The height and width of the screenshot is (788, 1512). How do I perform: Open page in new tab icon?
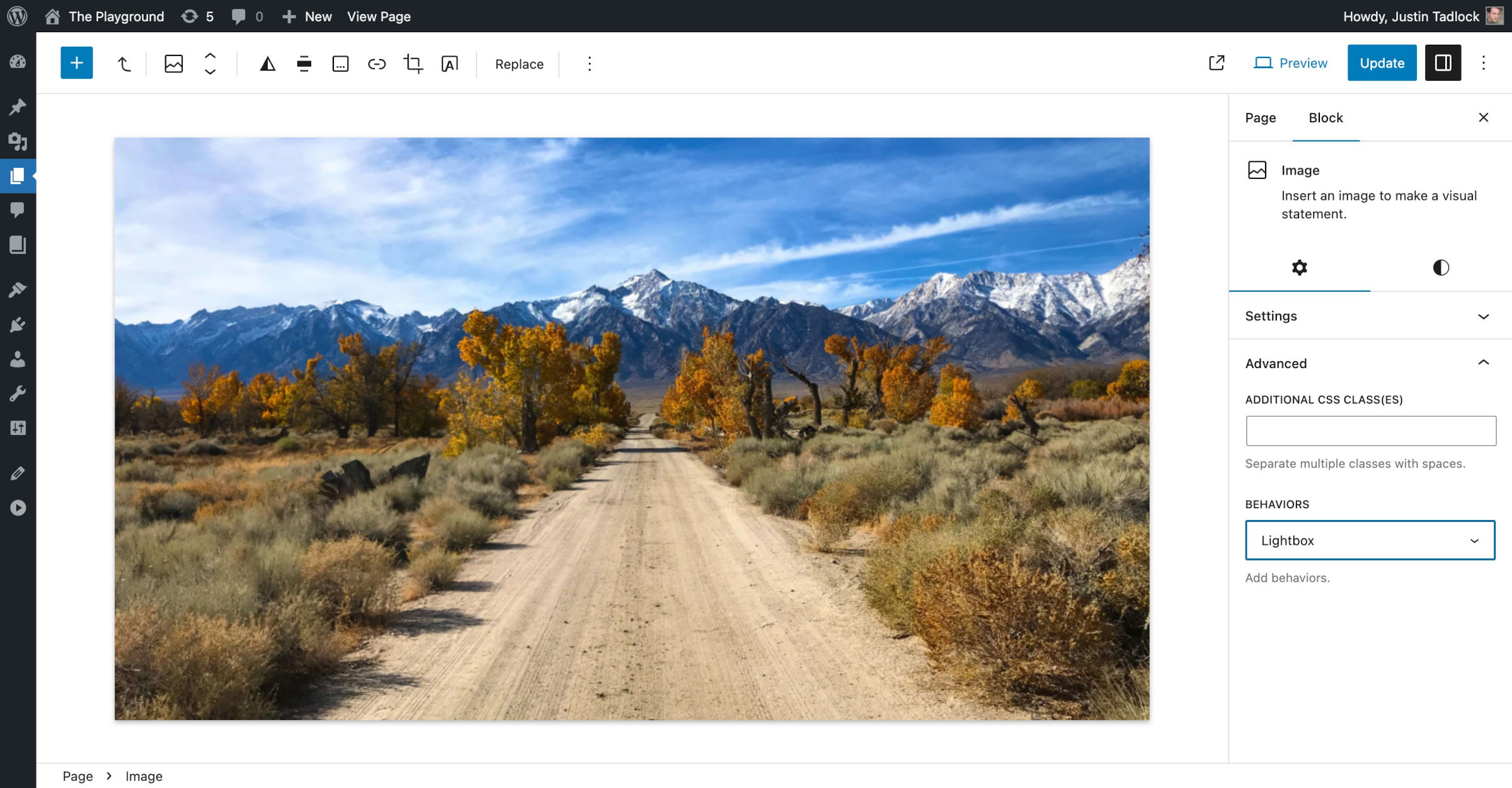click(x=1217, y=62)
